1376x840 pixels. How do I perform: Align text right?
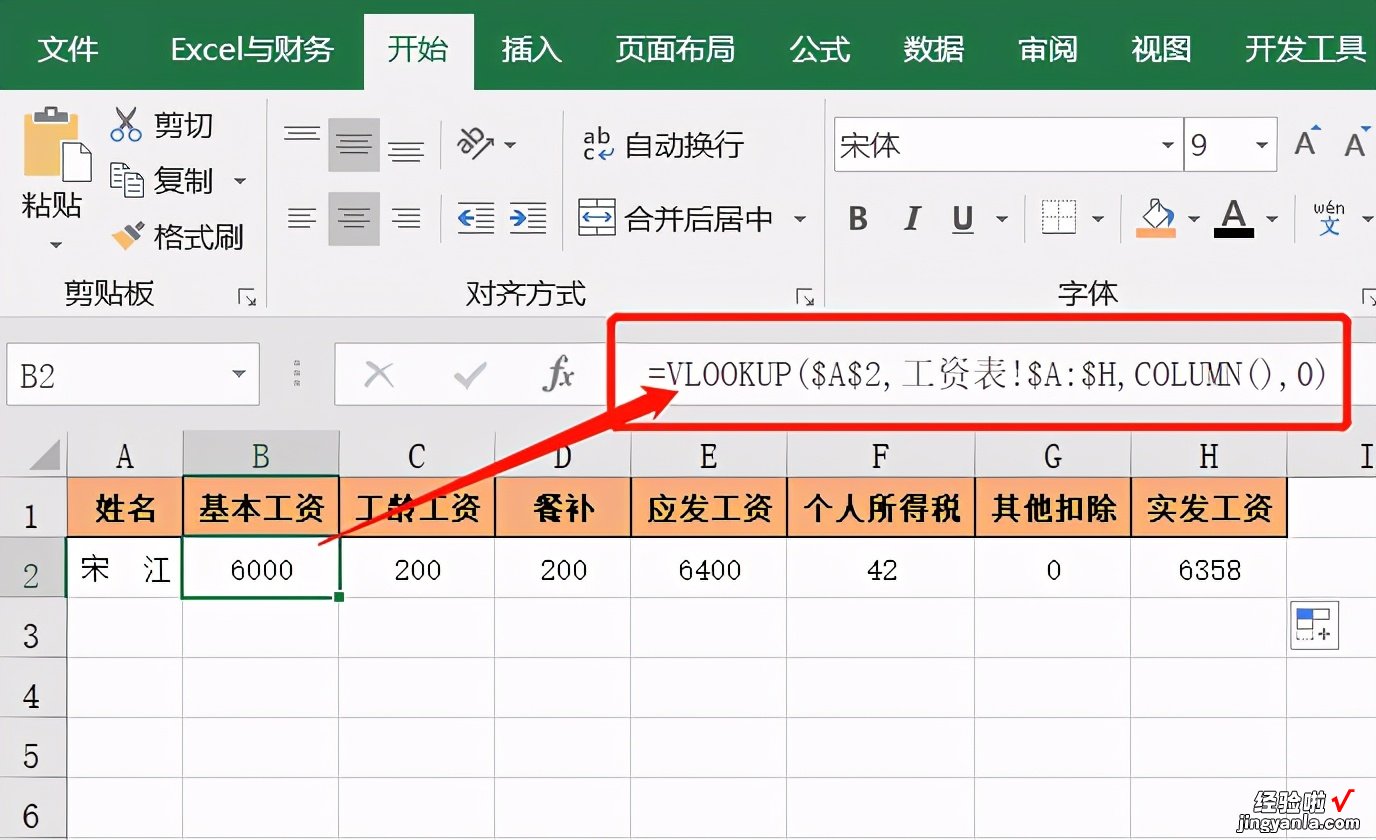406,218
